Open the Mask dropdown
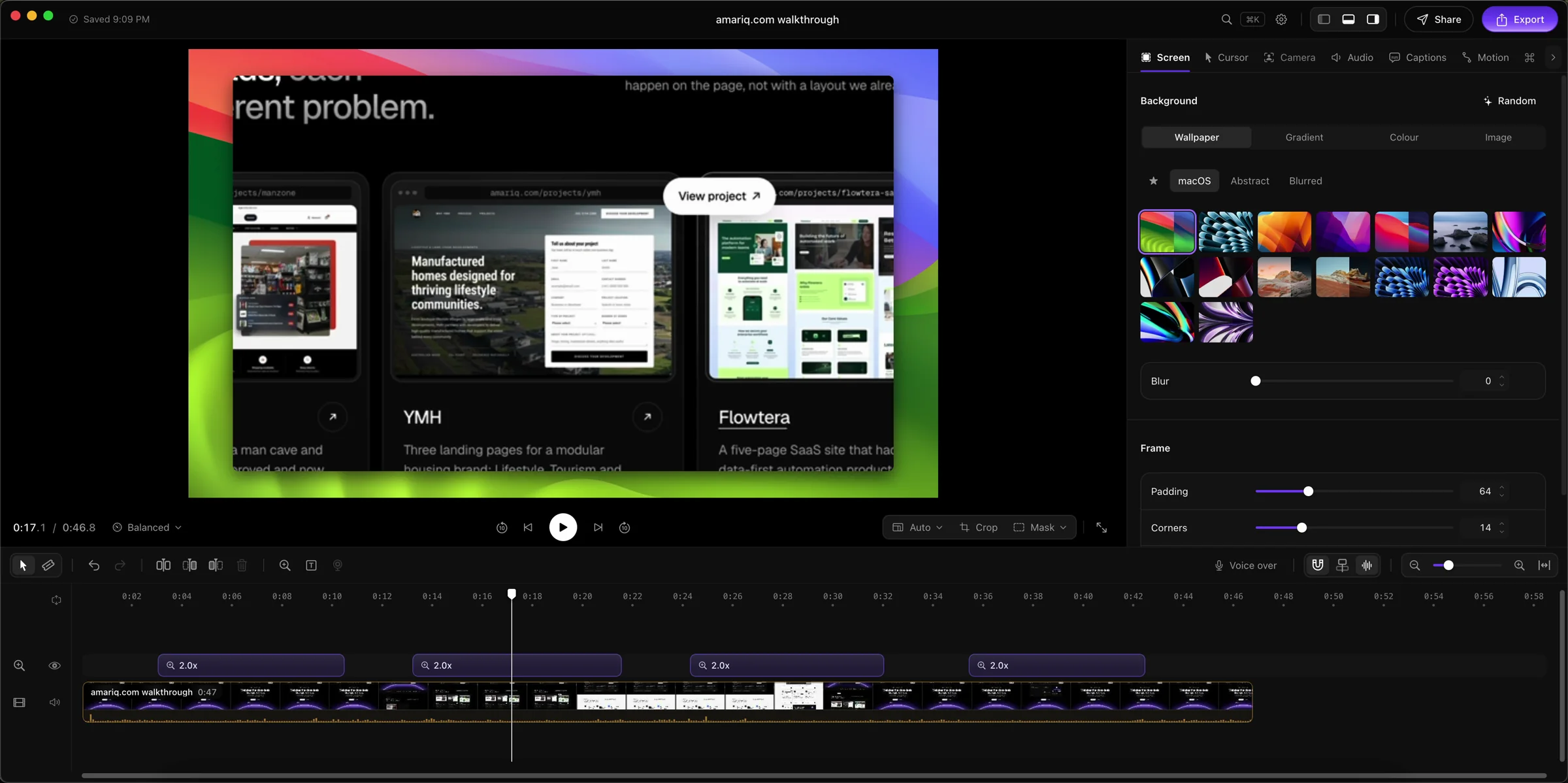This screenshot has height=783, width=1568. point(1040,527)
